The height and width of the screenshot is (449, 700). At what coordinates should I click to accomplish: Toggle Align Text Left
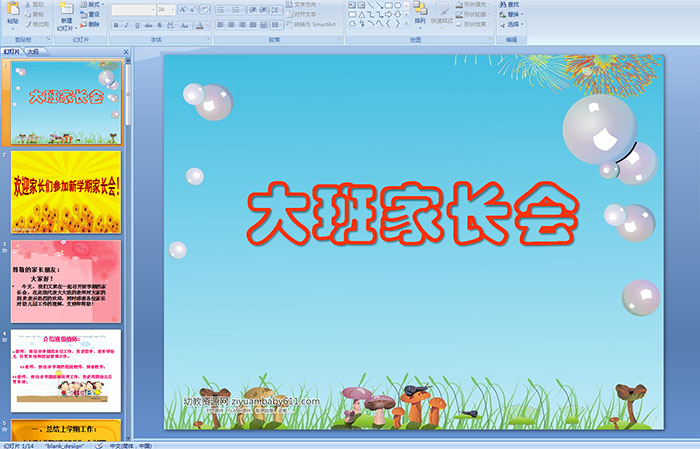click(x=221, y=25)
